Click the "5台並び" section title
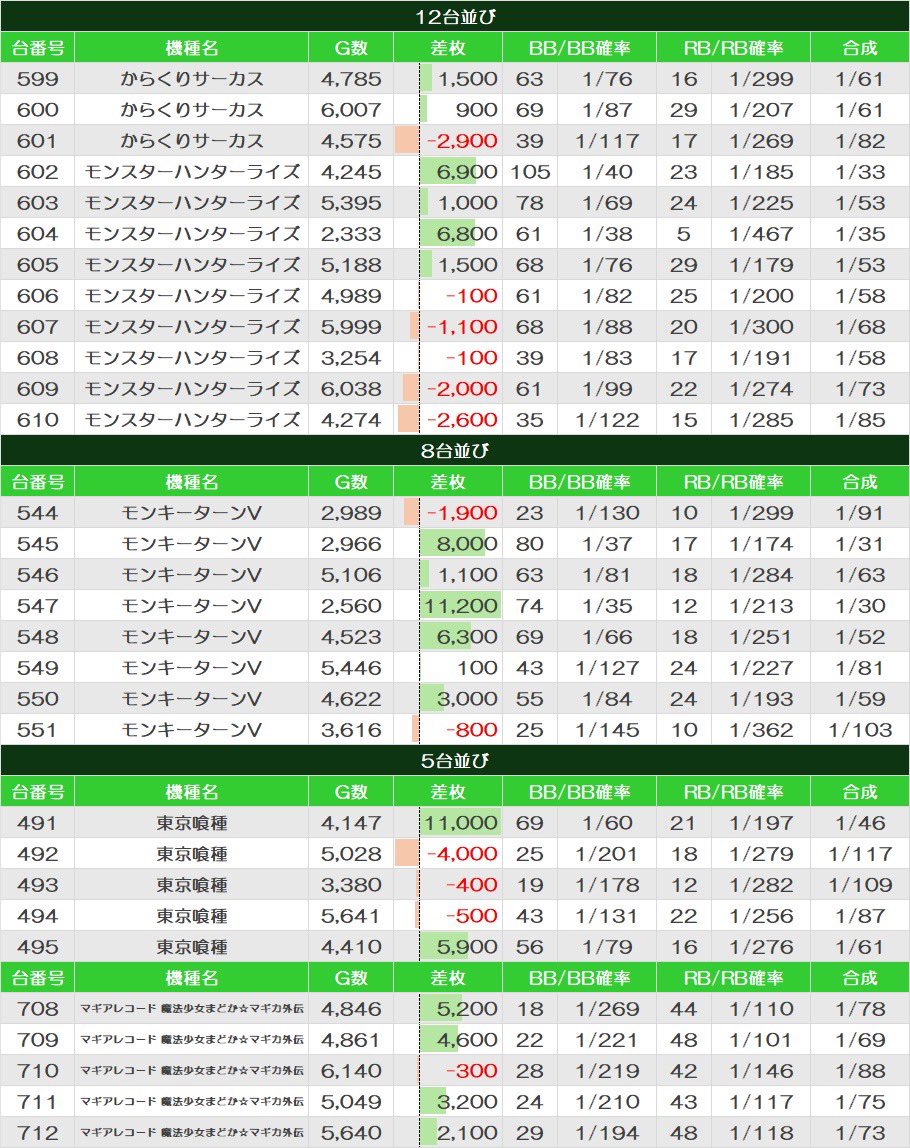This screenshot has height=1148, width=910. click(455, 760)
